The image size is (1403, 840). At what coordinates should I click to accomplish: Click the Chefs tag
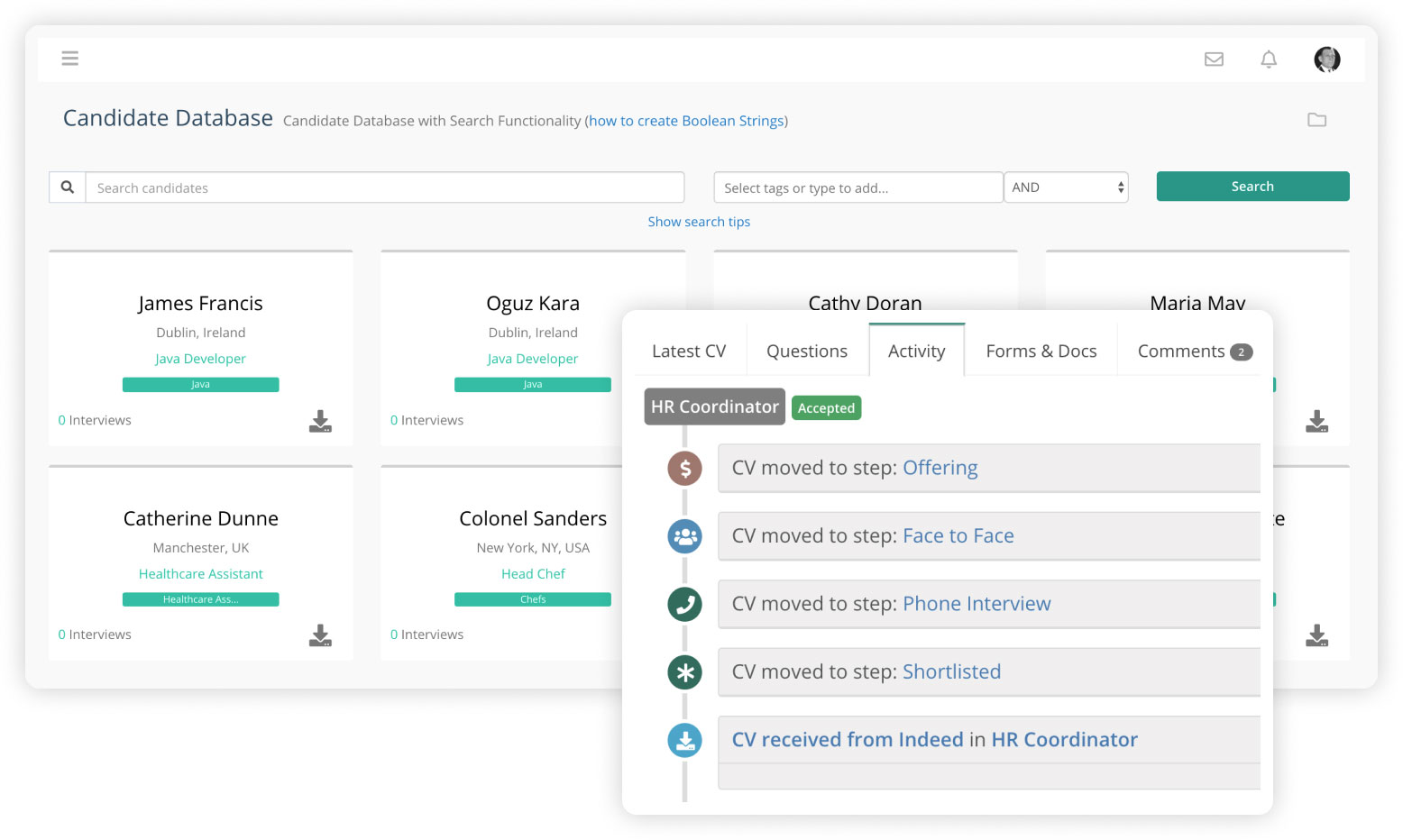coord(533,599)
